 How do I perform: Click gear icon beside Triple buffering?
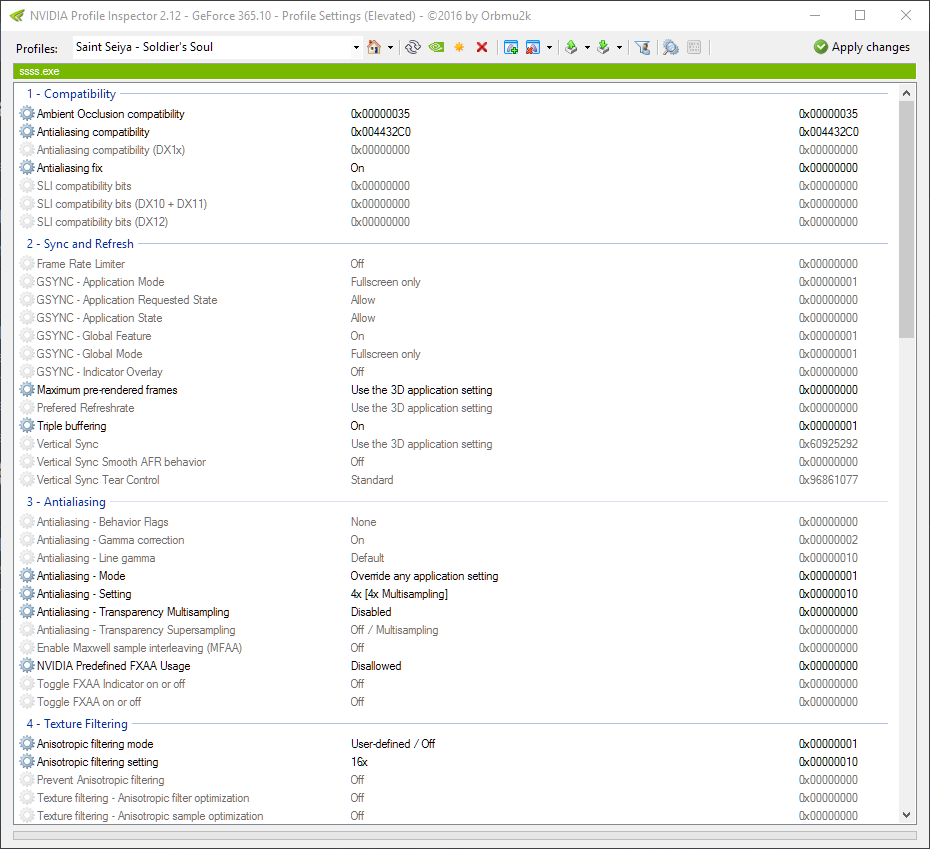pyautogui.click(x=27, y=426)
